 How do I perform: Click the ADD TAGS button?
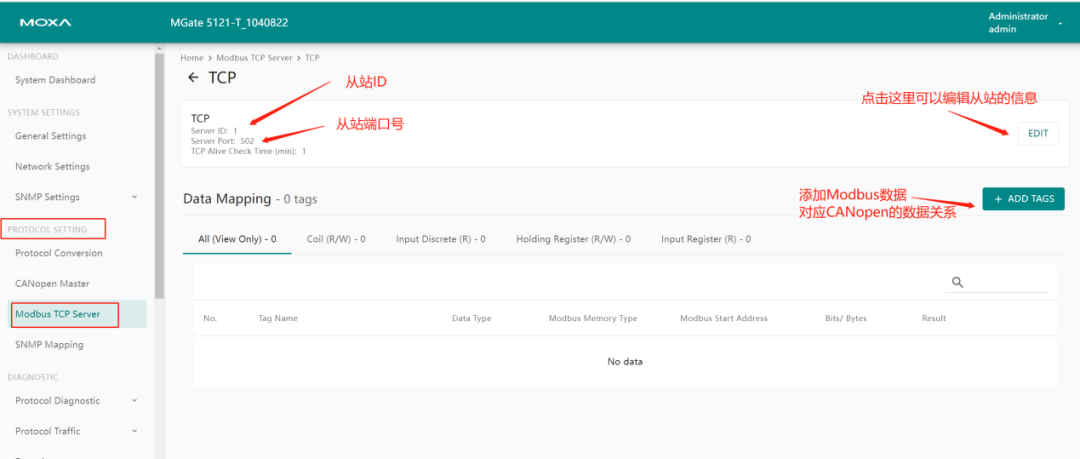[x=1024, y=198]
